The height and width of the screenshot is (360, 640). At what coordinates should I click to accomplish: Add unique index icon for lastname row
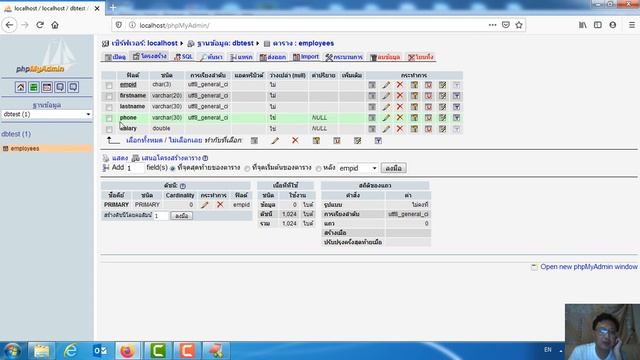428,107
